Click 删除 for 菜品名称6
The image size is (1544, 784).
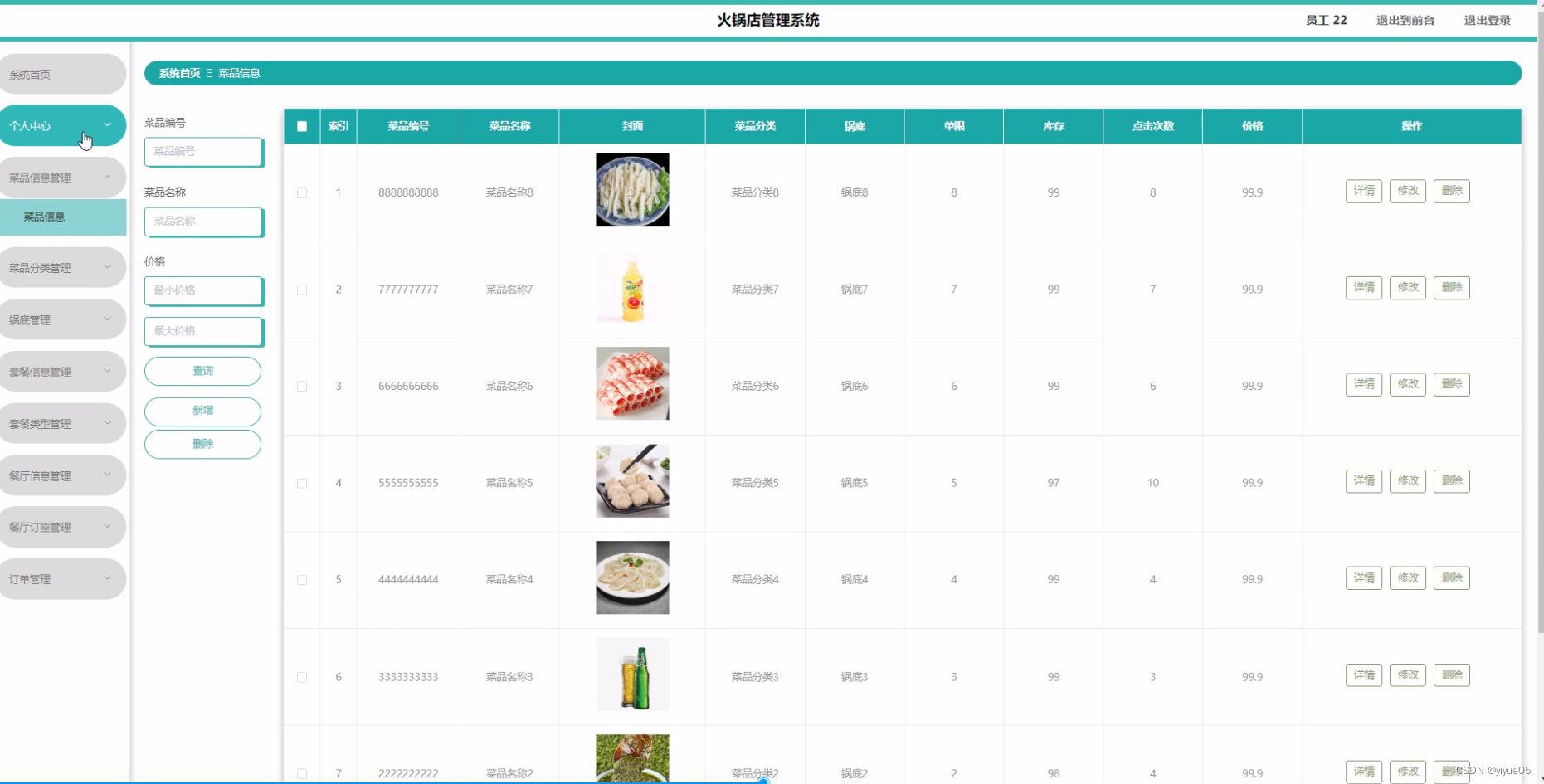(1452, 384)
